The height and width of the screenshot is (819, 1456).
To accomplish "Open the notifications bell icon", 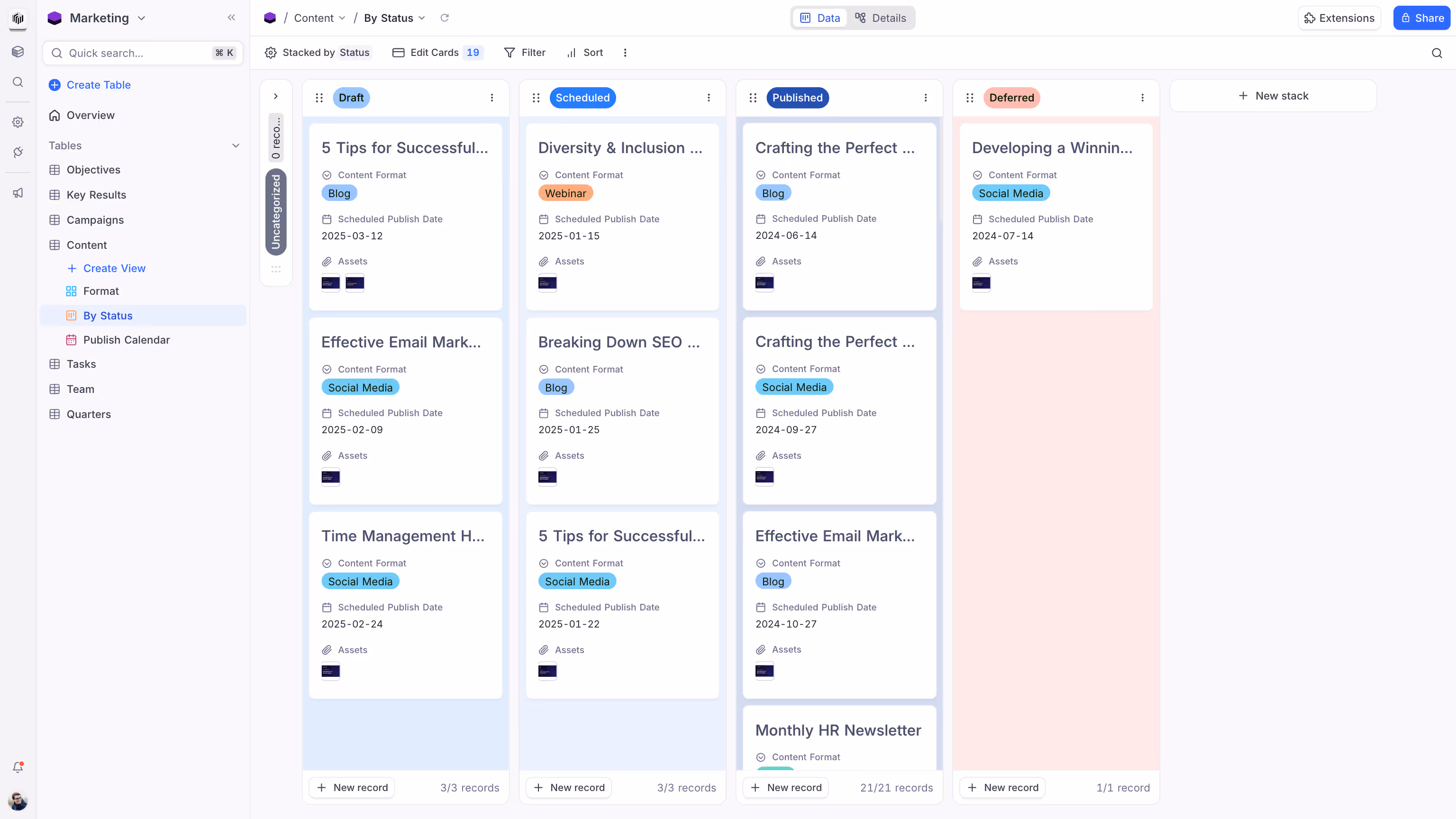I will 18,767.
